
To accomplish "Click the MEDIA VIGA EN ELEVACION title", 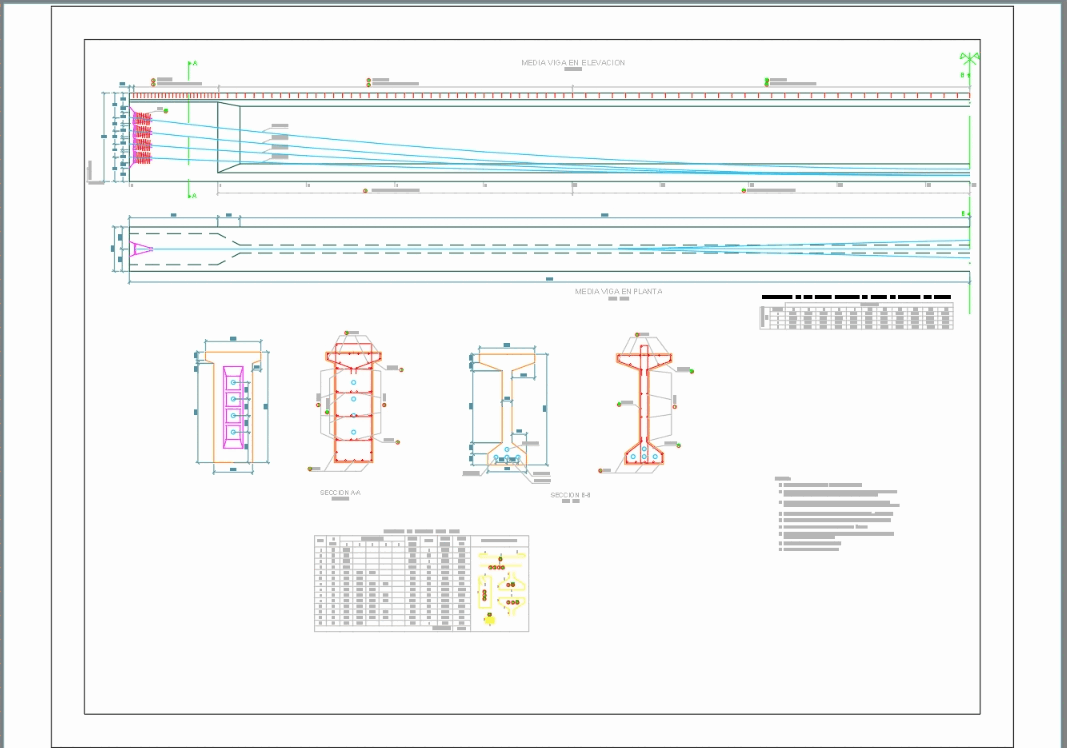I will click(573, 61).
